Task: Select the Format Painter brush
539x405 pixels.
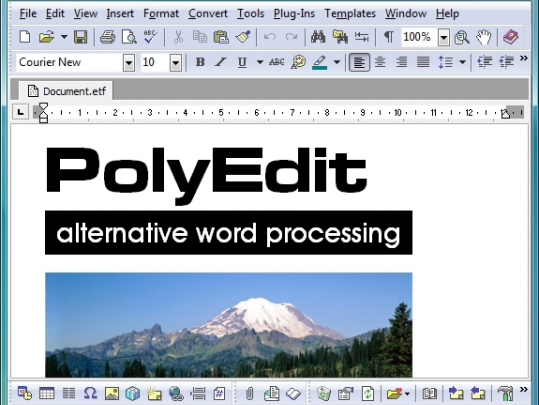Action: pos(243,37)
